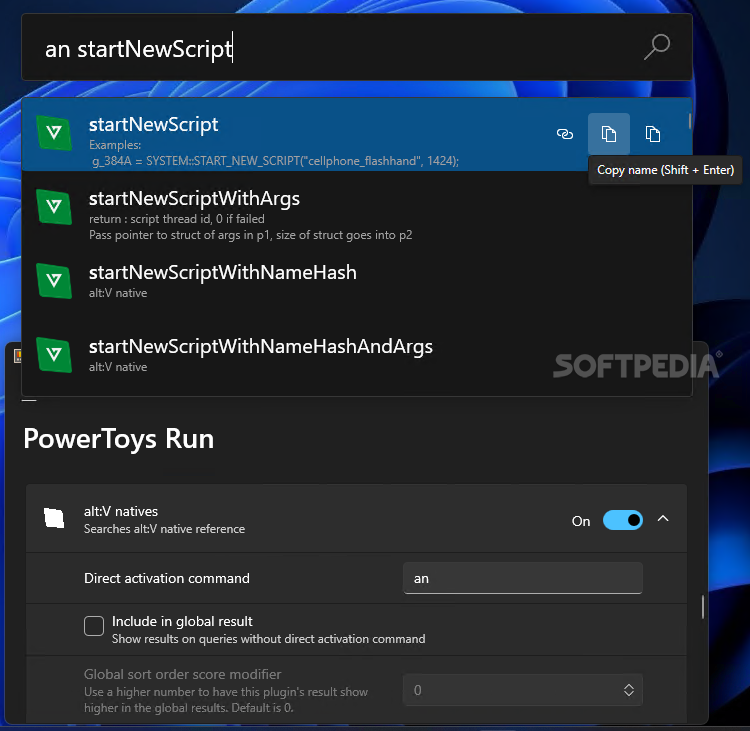
Task: Click the green alt:V icon of startNewScript
Action: pos(55,133)
